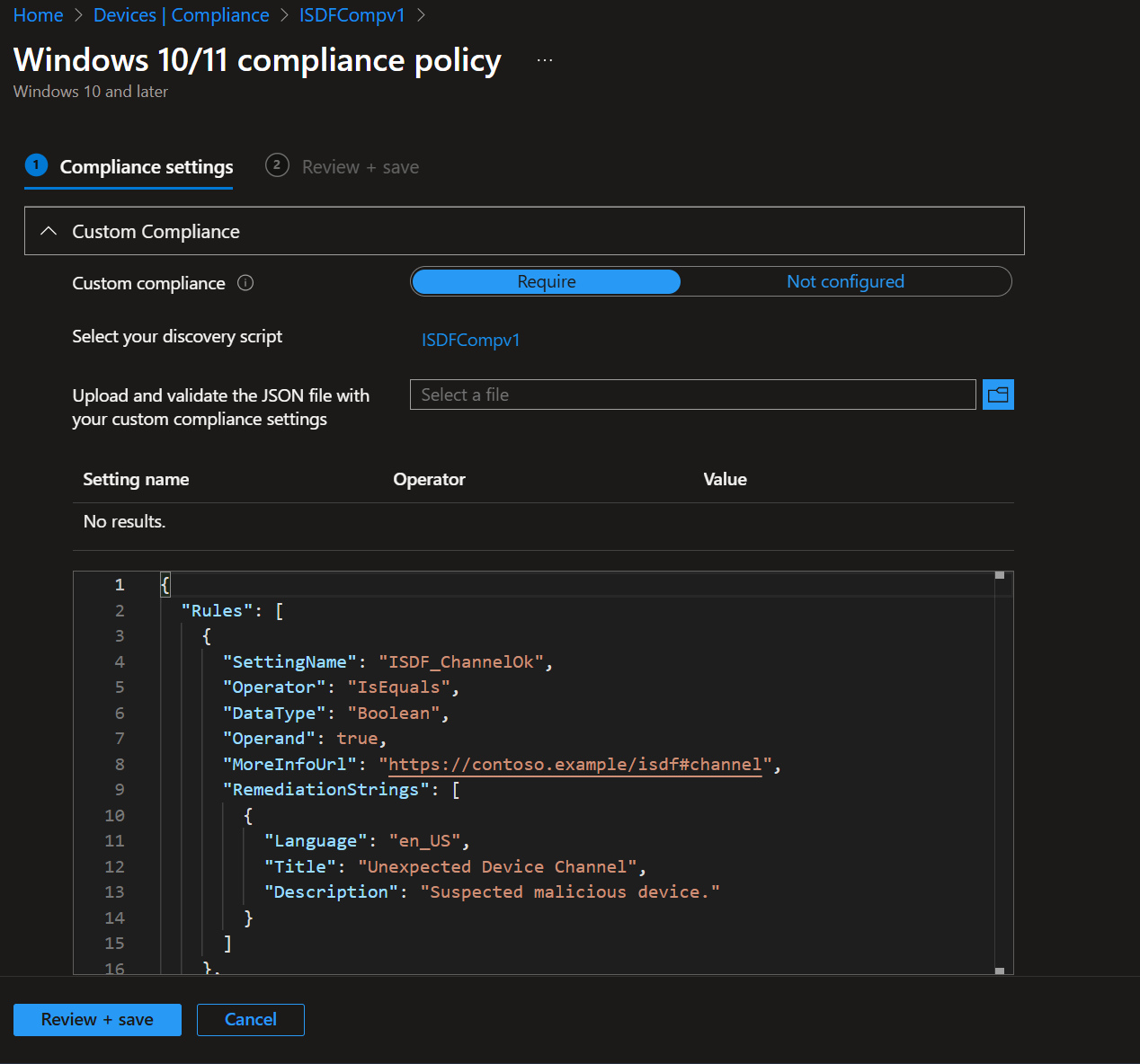Click the Setting name column header

[x=136, y=479]
